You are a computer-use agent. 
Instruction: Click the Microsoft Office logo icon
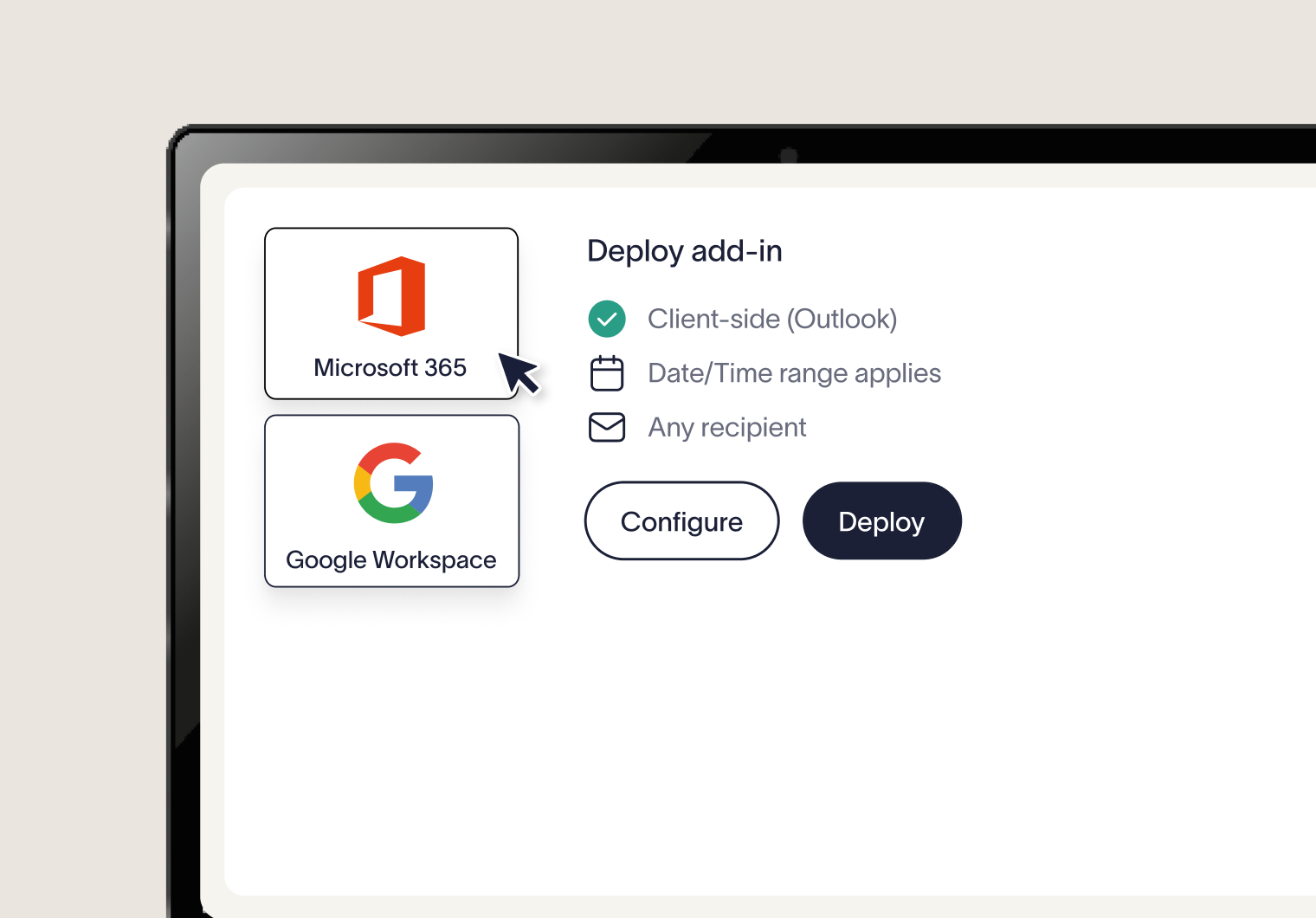[391, 296]
